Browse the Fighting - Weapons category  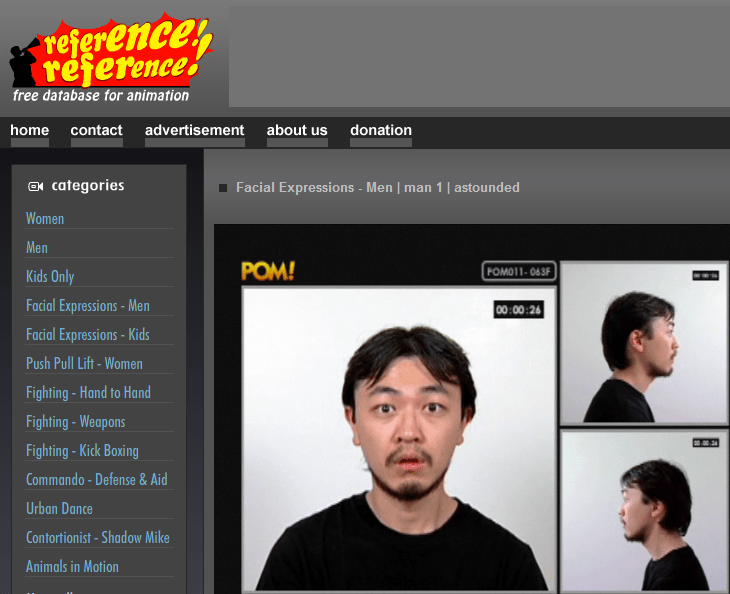[x=76, y=421]
